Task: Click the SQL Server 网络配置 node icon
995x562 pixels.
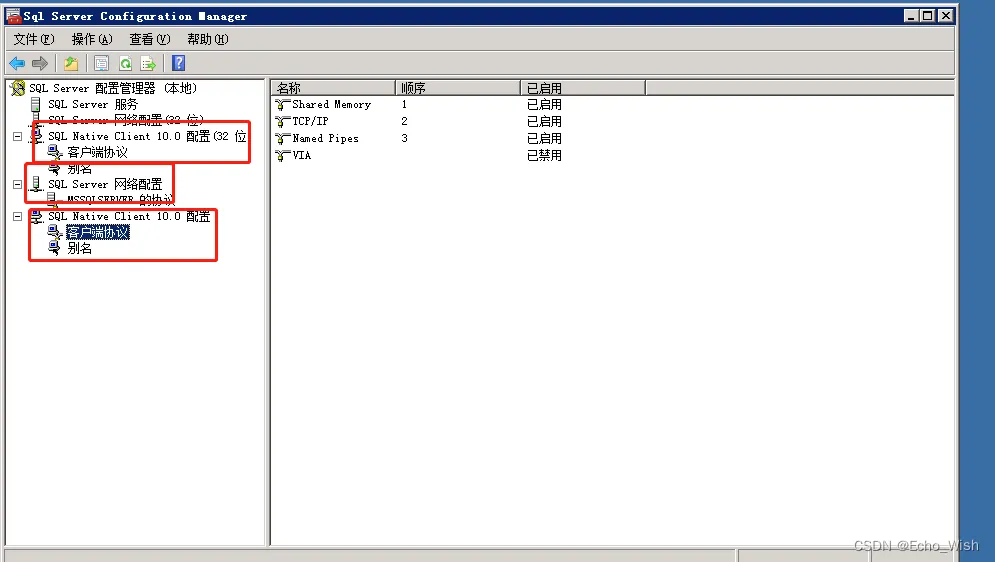Action: pos(36,185)
